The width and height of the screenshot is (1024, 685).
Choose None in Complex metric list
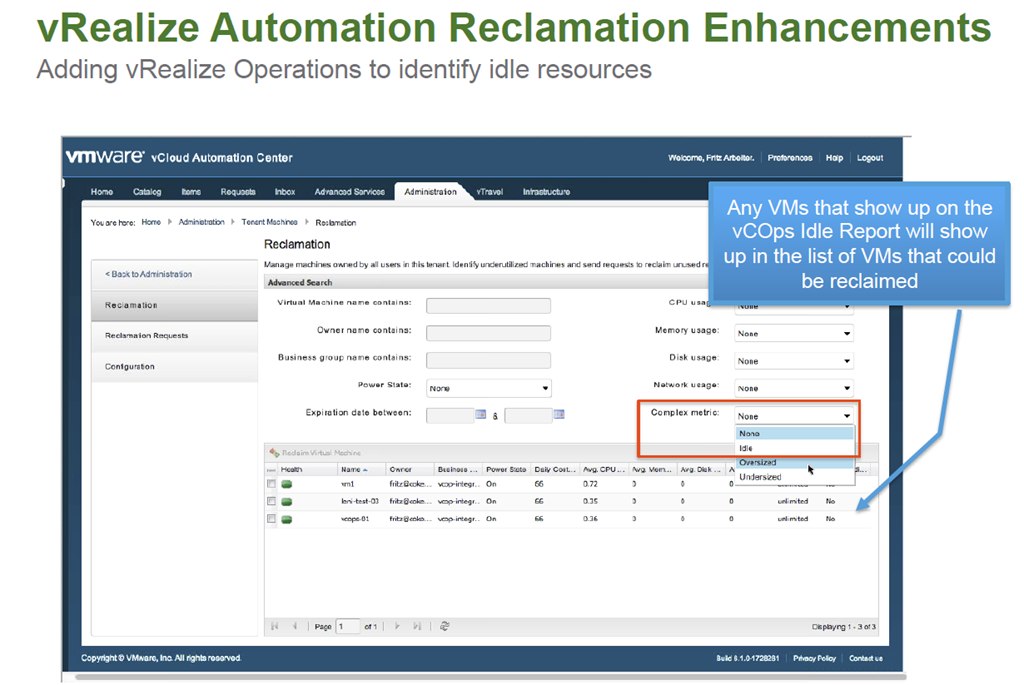click(x=794, y=434)
